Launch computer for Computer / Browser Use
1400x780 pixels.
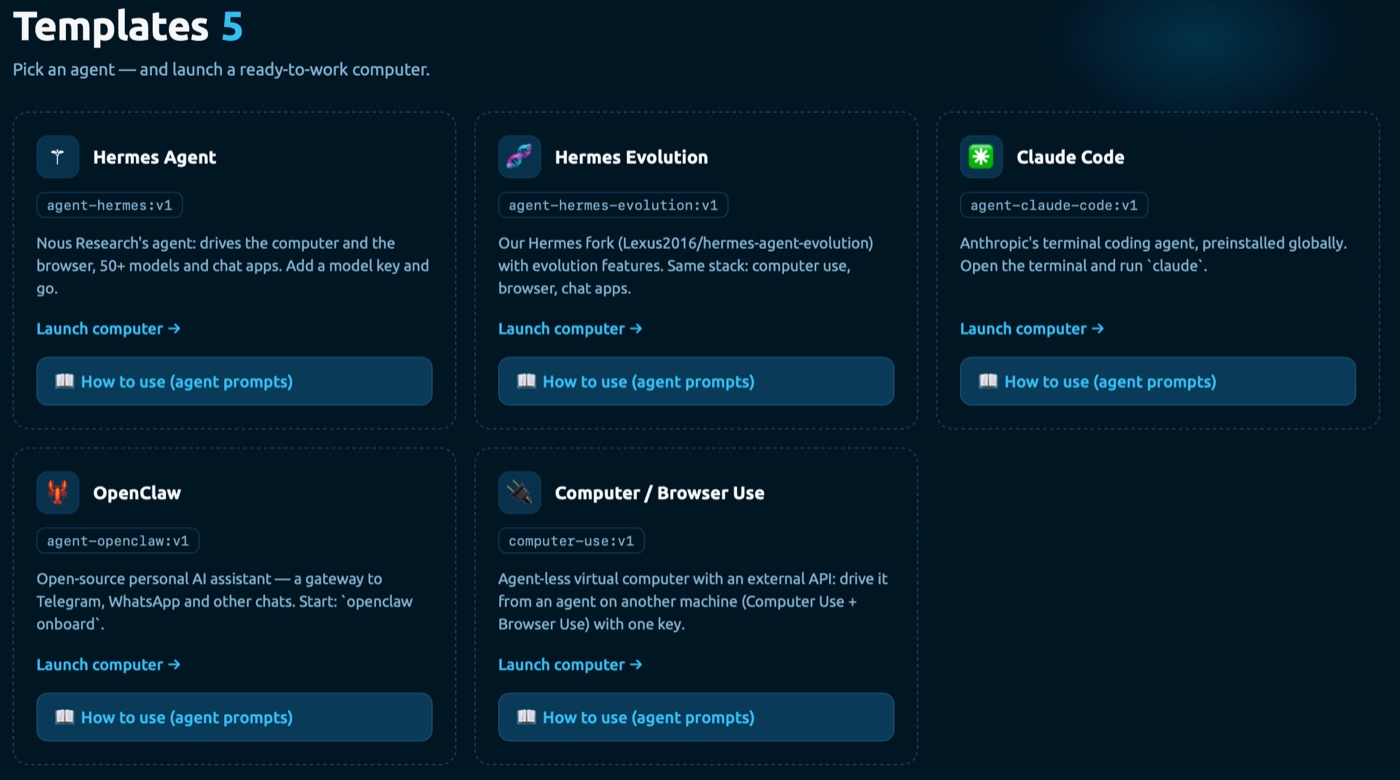[x=571, y=665]
